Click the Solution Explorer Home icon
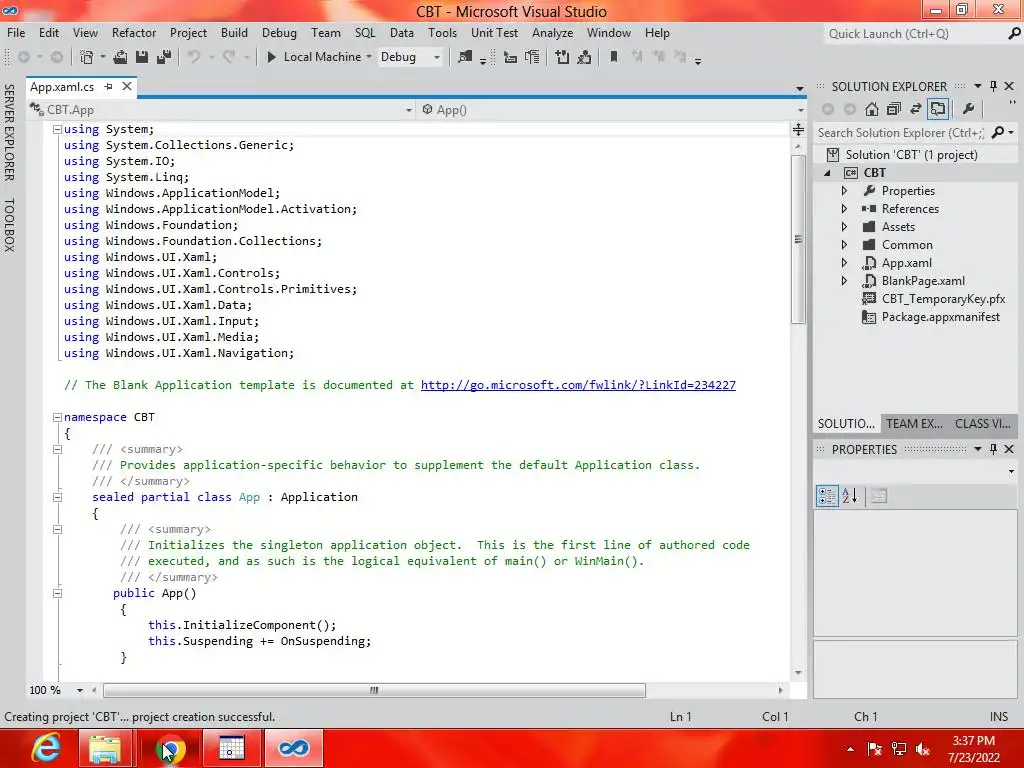 coord(872,109)
